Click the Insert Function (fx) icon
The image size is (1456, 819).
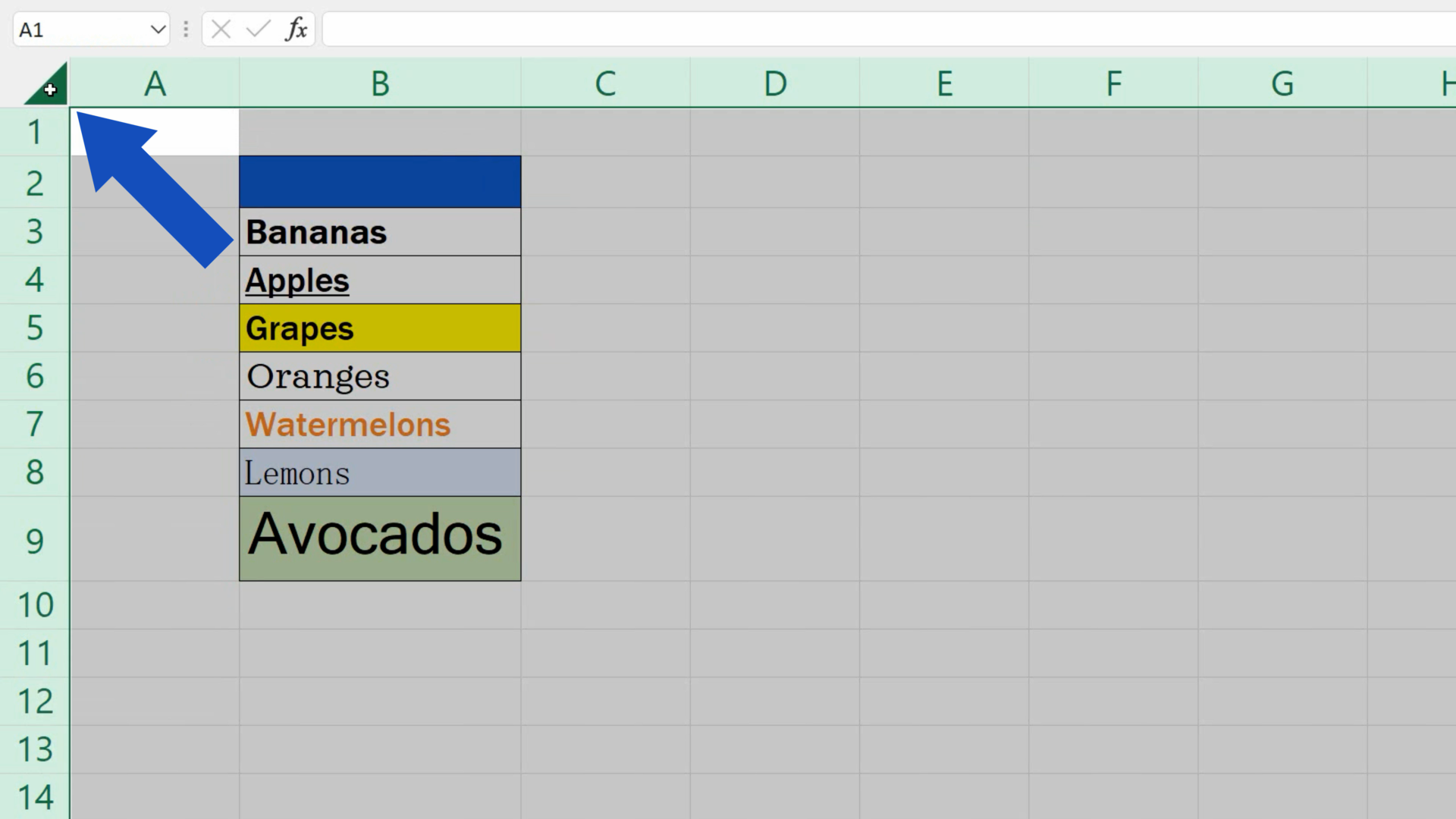[297, 29]
